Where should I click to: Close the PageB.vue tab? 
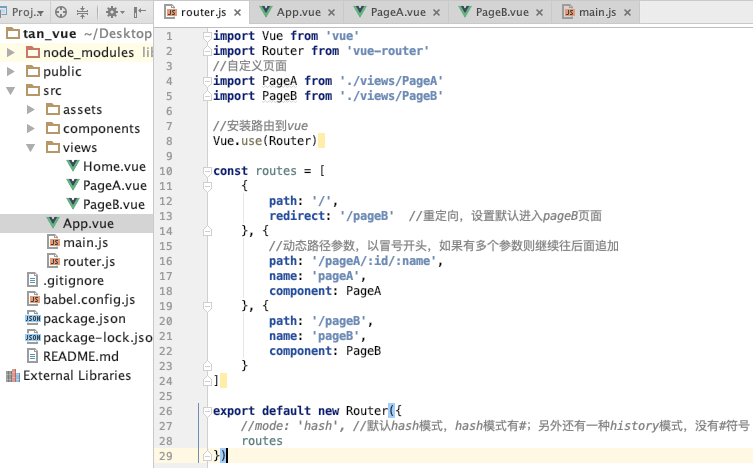540,13
